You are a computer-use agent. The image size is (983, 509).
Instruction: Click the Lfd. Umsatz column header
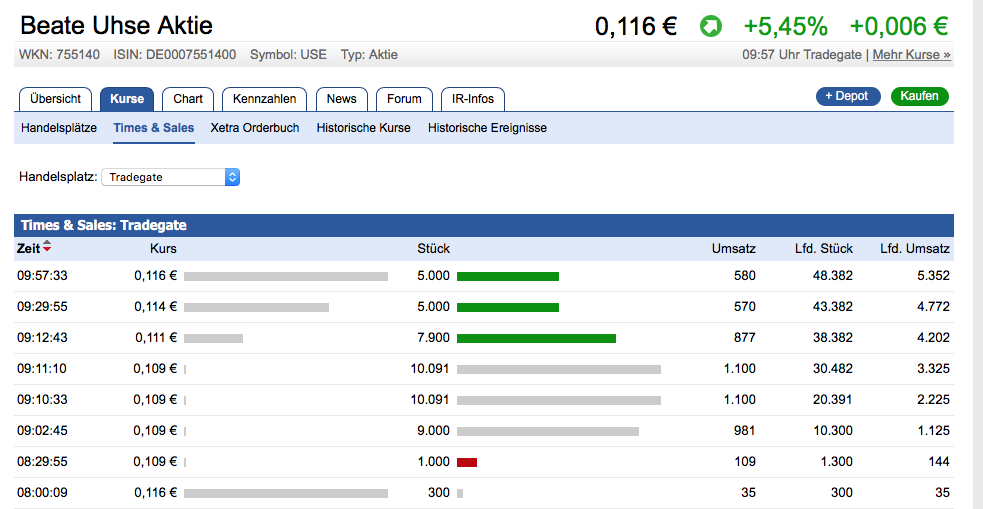pos(915,248)
